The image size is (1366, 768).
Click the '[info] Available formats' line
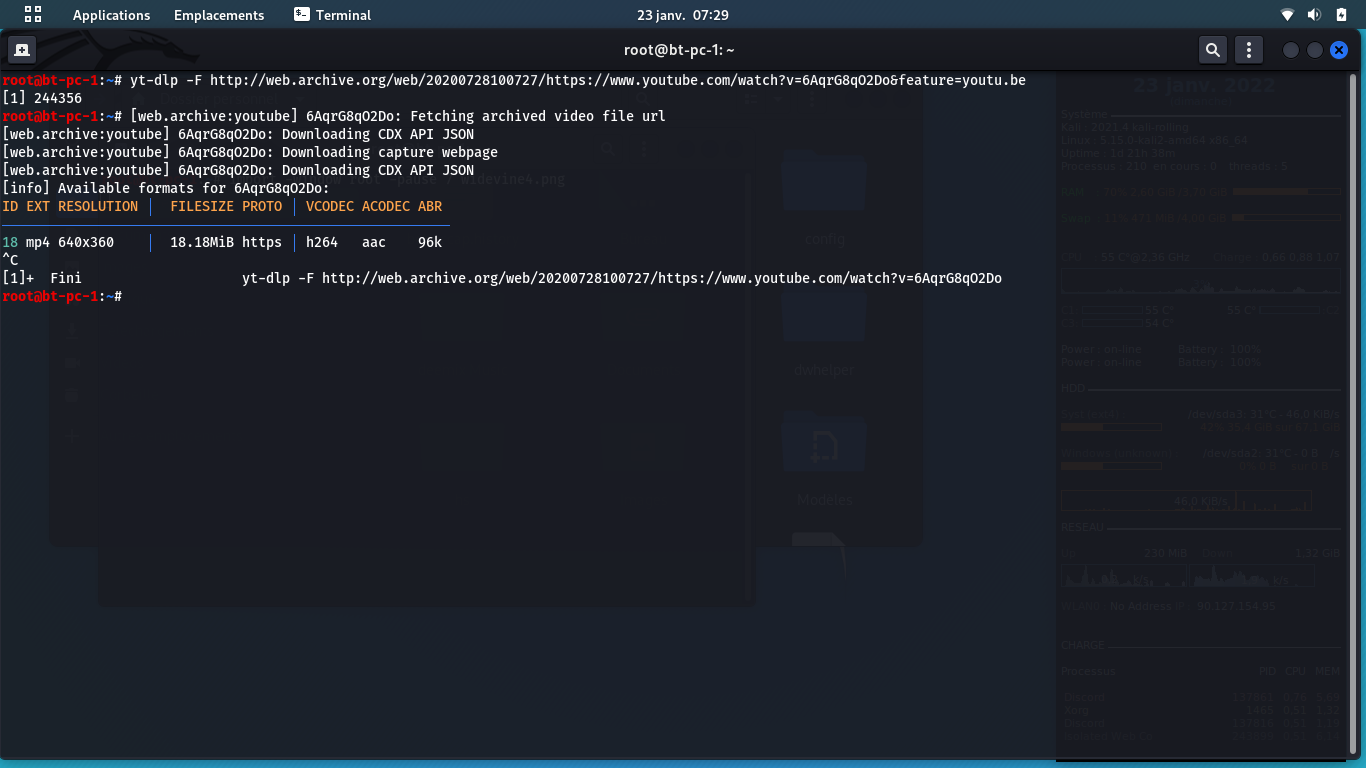pyautogui.click(x=166, y=188)
